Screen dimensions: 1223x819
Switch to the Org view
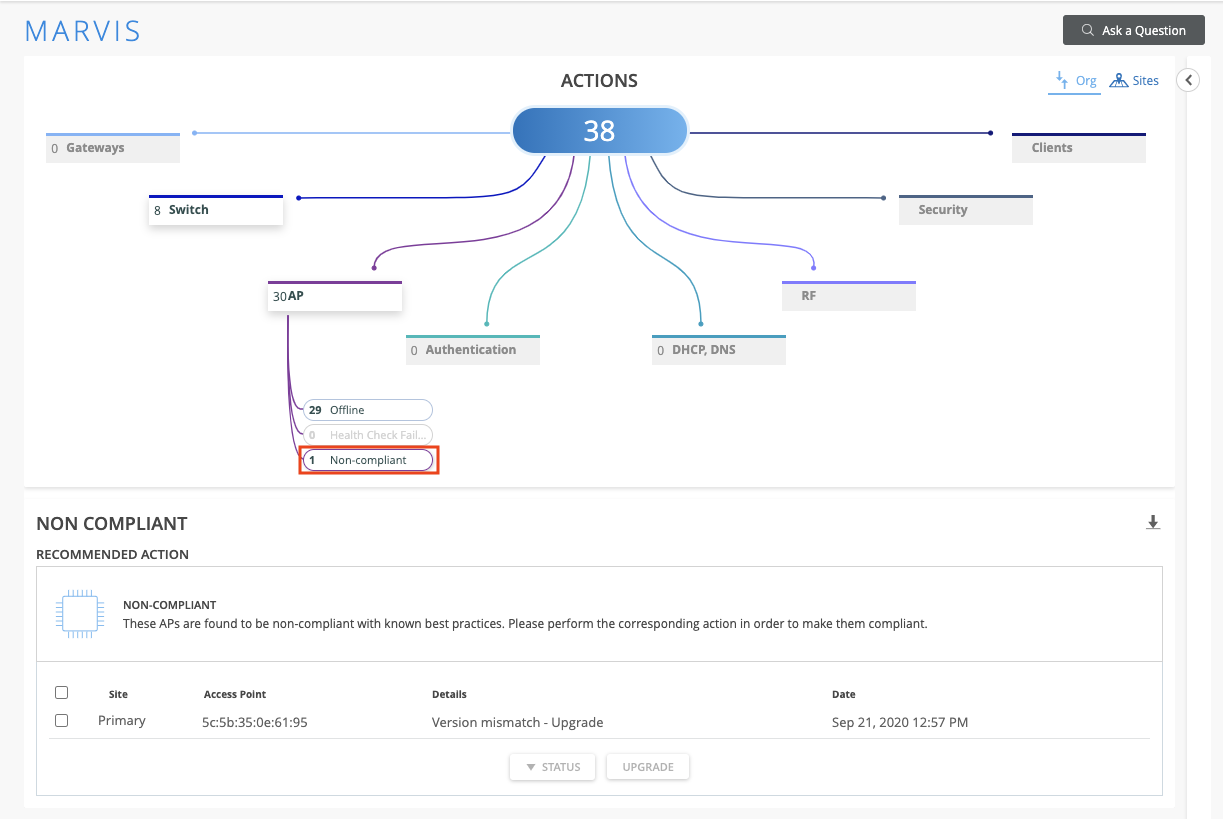click(x=1075, y=81)
